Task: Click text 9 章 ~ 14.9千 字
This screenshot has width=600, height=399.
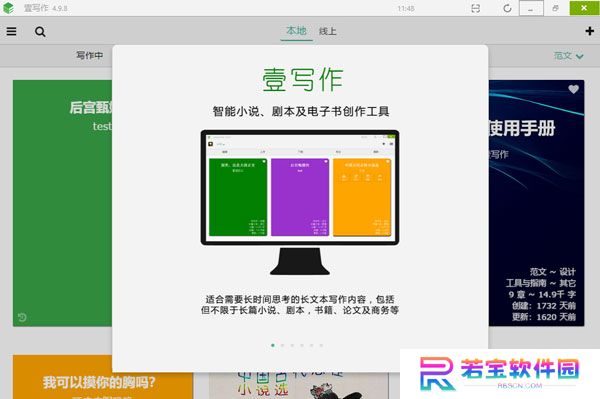Action: (x=542, y=294)
